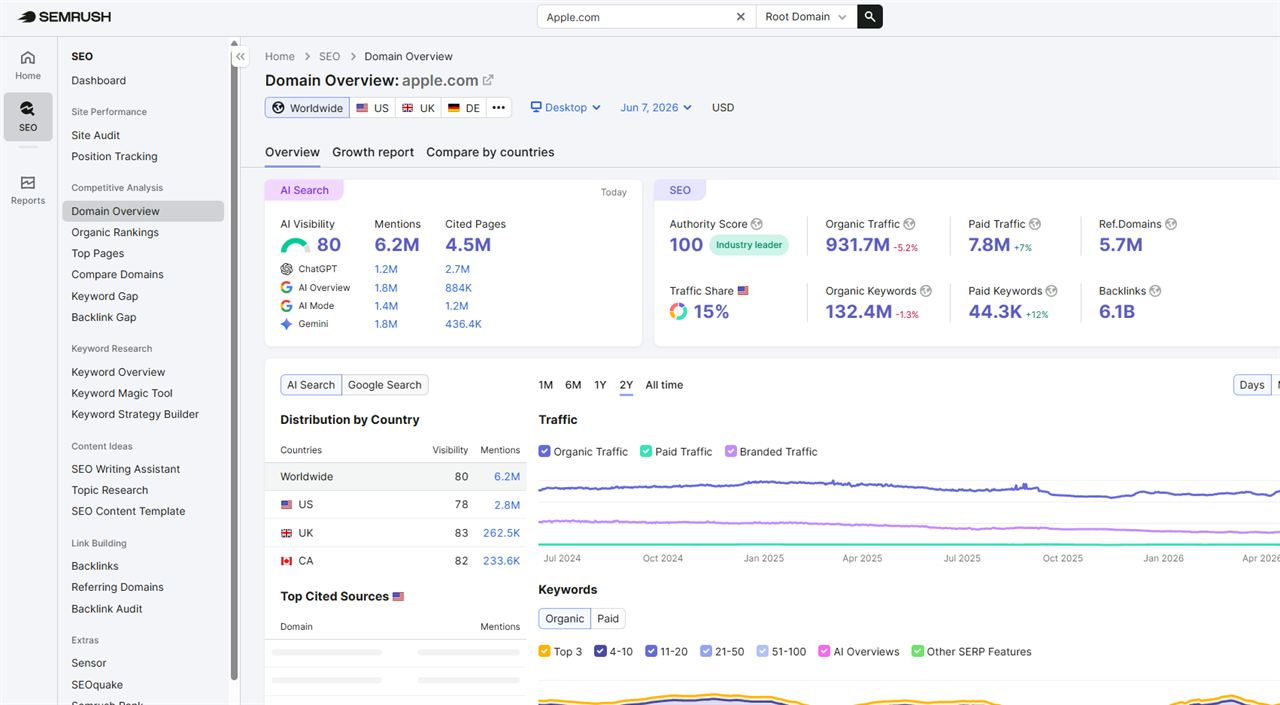Select the Organic keywords button

[x=564, y=619]
